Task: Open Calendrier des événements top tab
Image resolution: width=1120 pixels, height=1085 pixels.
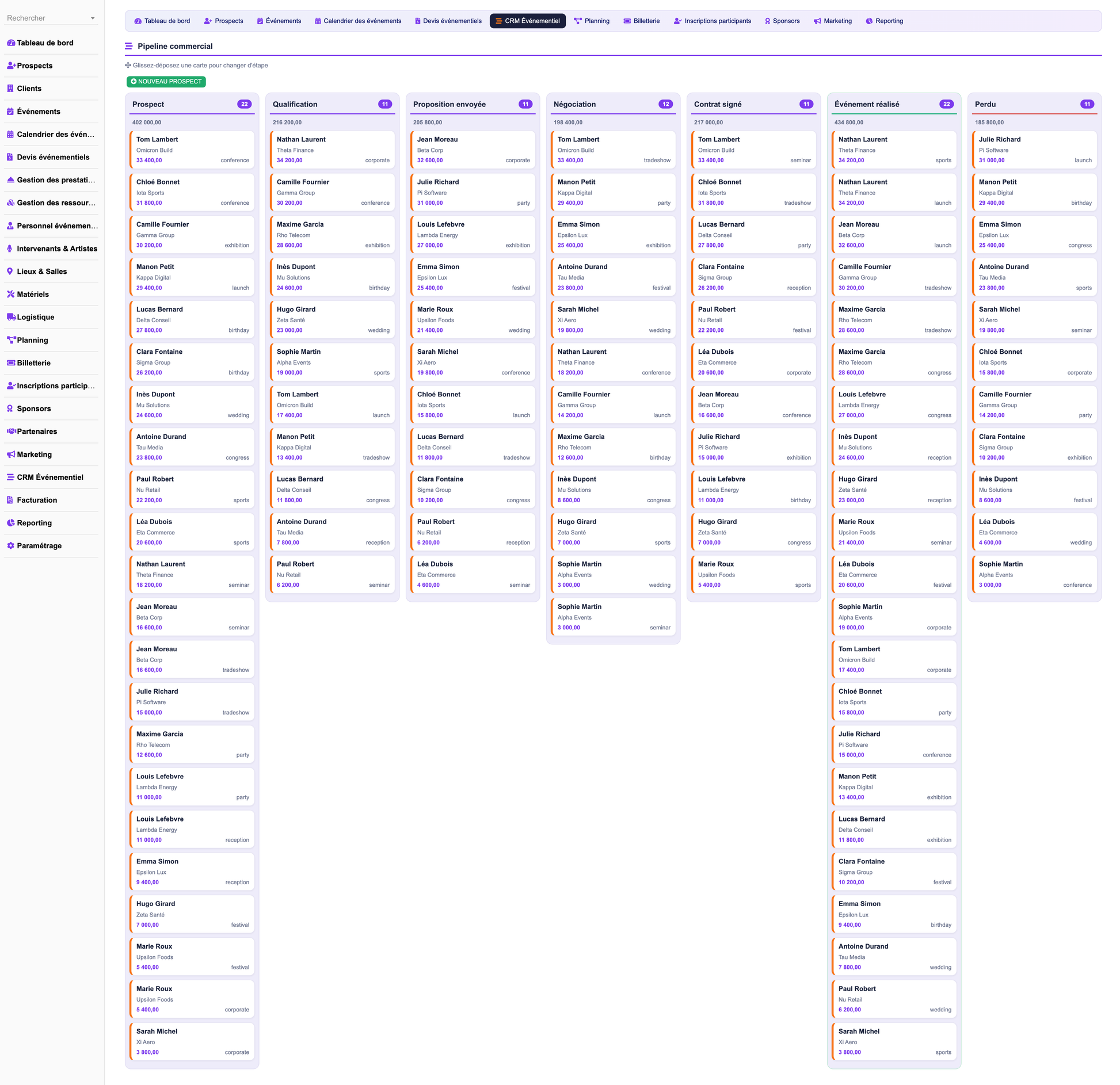Action: (358, 21)
